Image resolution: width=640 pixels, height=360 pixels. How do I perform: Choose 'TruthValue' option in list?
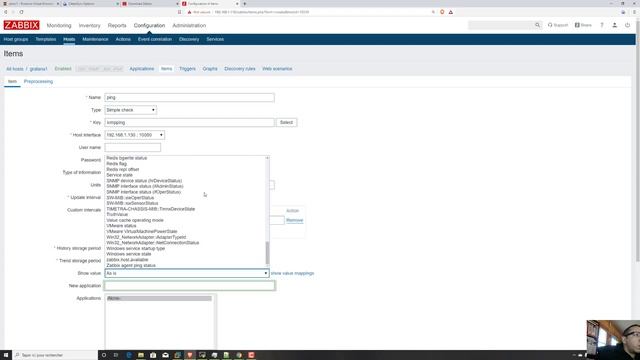(x=117, y=214)
